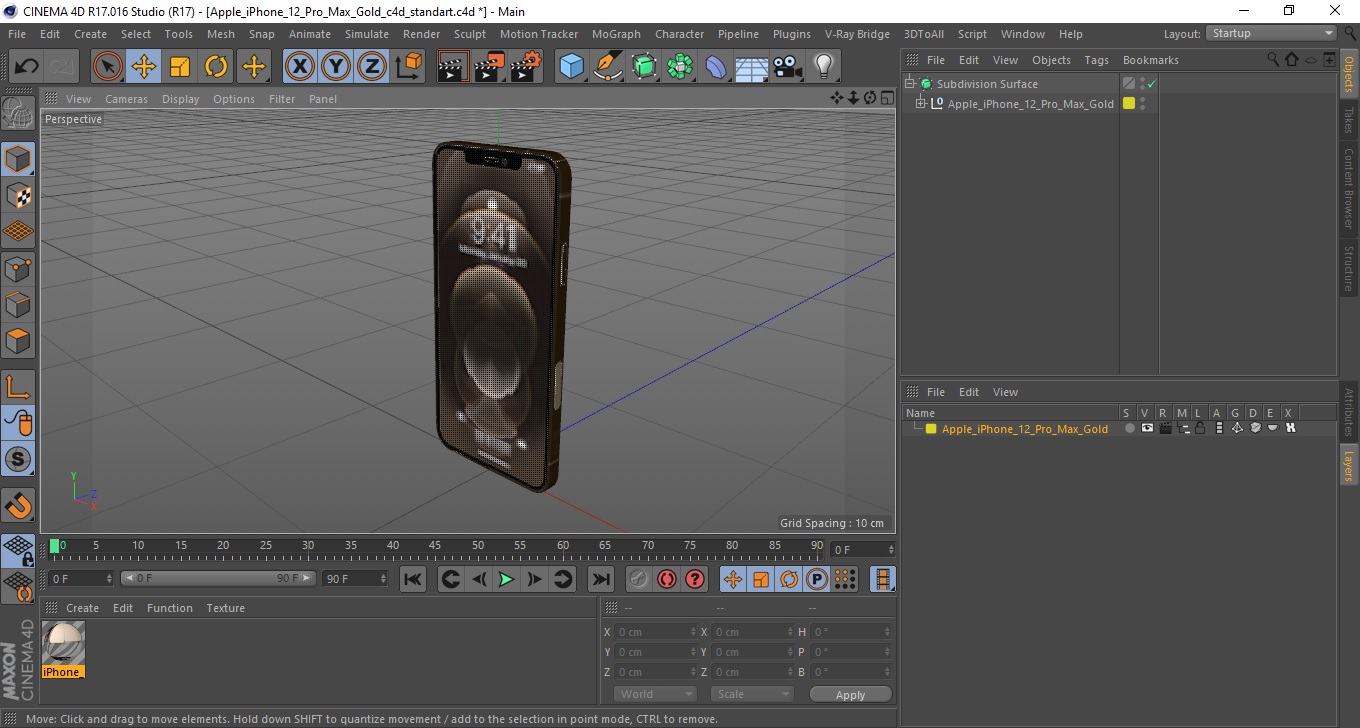1360x728 pixels.
Task: Open the Scale mode dropdown
Action: point(751,694)
